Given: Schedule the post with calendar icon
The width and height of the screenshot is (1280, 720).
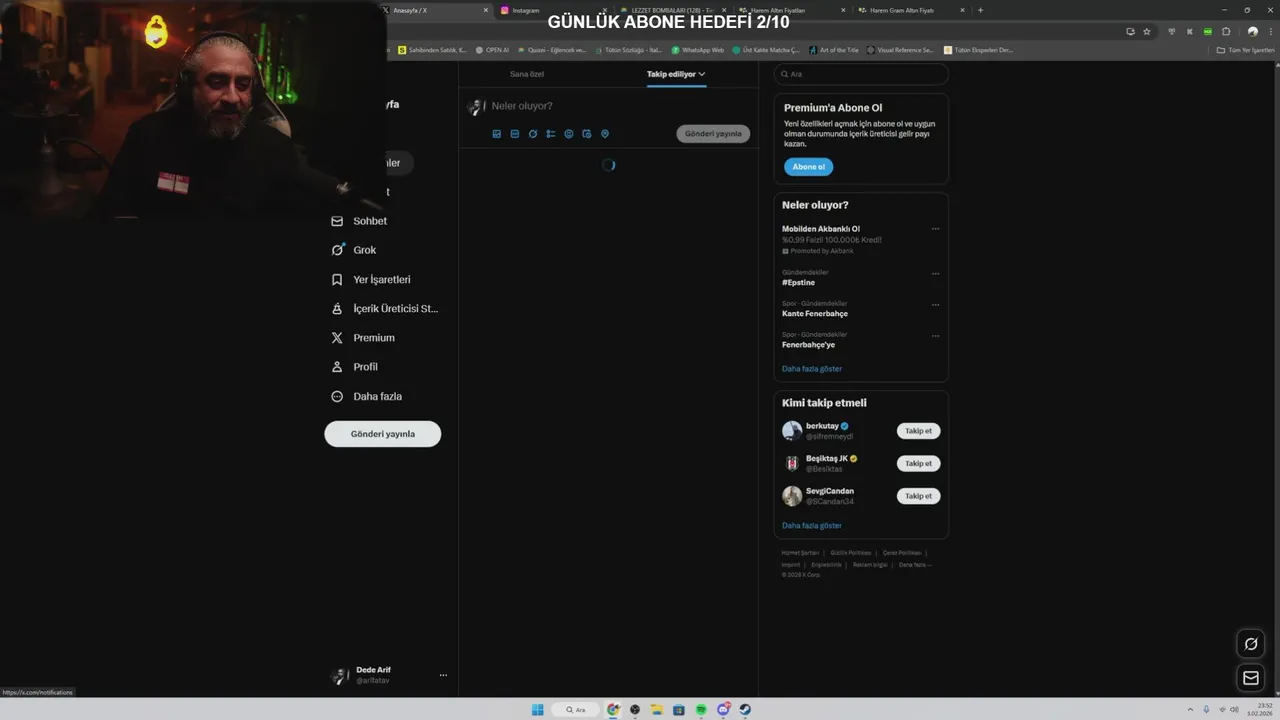Looking at the screenshot, I should (587, 134).
